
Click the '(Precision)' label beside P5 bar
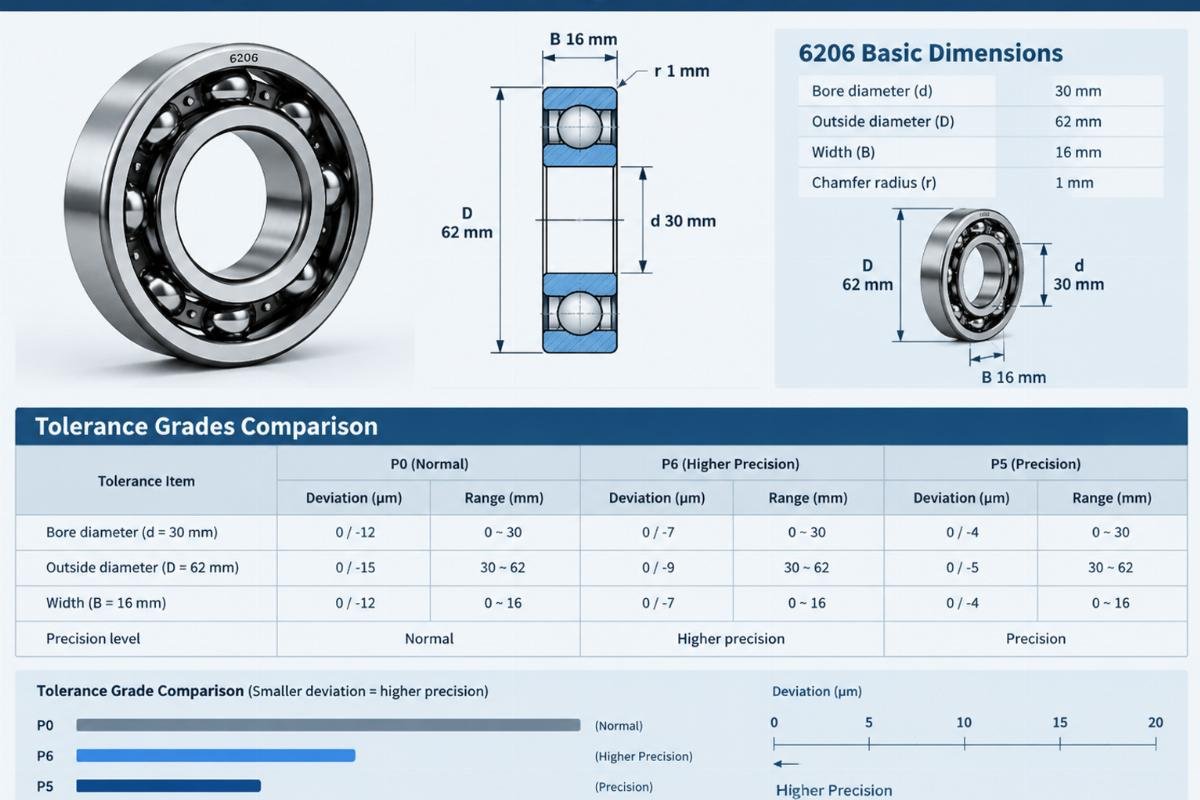click(624, 787)
